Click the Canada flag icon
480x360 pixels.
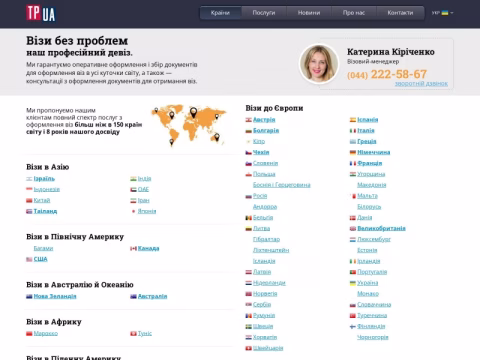coord(133,249)
